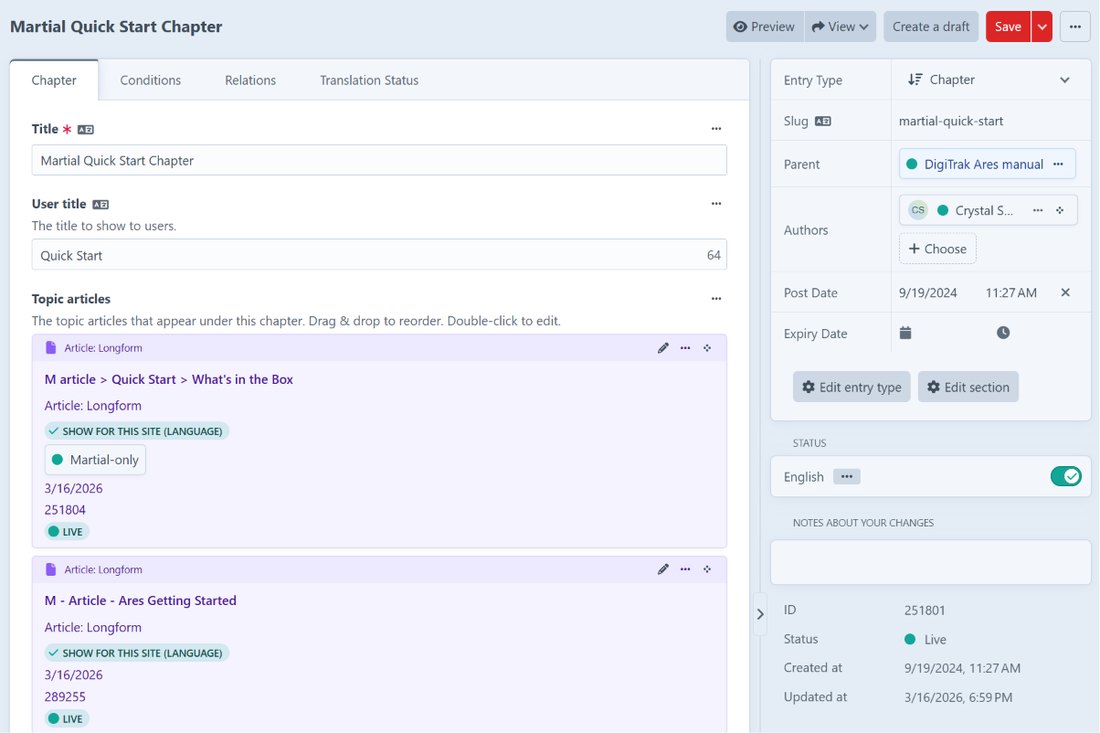Grab move handle of What's in the Box card
This screenshot has height=733, width=1100.
tap(707, 348)
